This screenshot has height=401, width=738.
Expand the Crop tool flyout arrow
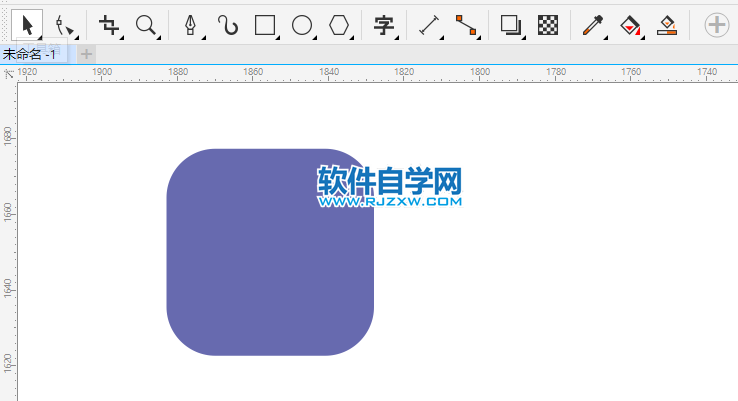[x=121, y=37]
